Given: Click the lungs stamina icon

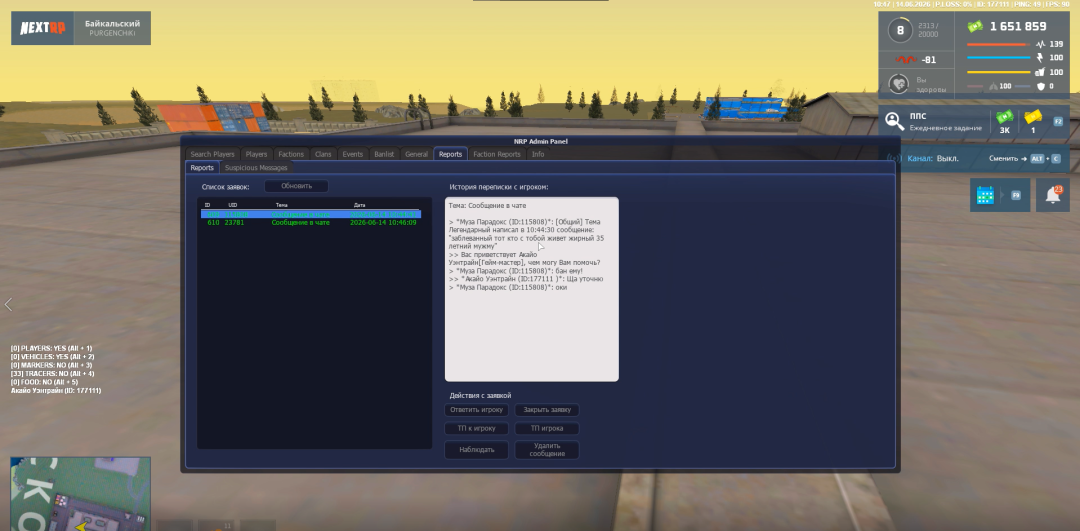Looking at the screenshot, I should click(x=993, y=86).
